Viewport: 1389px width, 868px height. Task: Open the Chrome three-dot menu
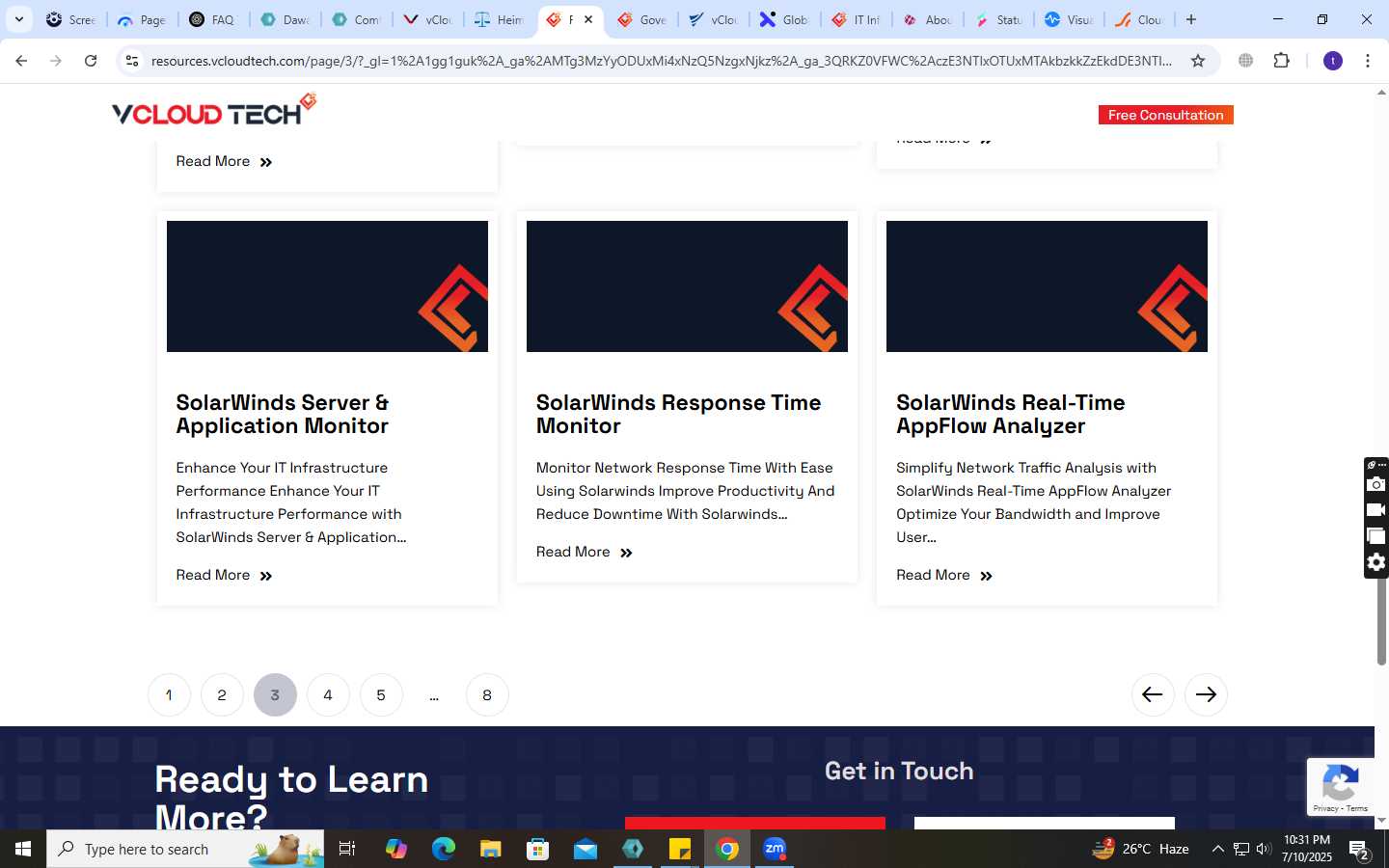1368,61
